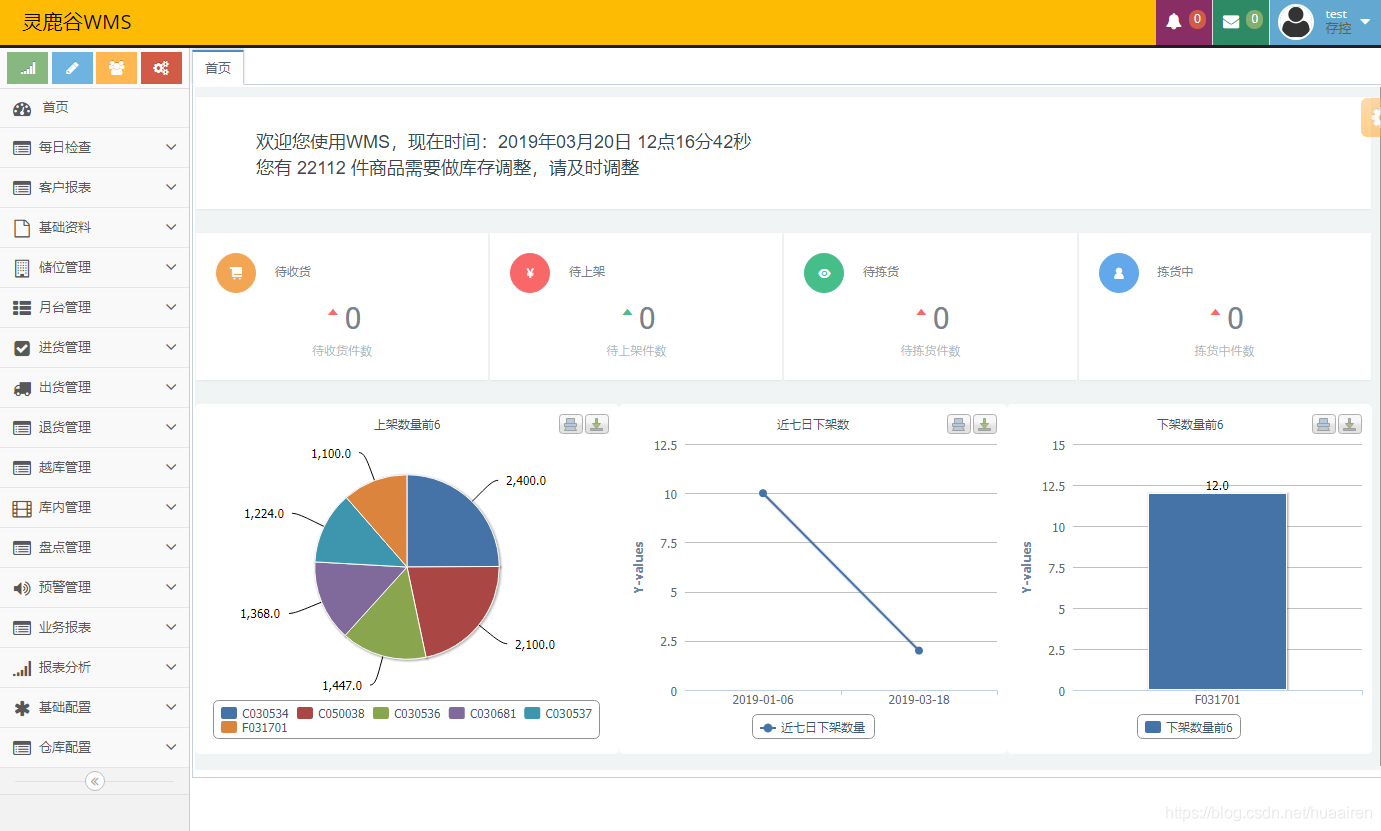This screenshot has height=831, width=1381.
Task: Print the 上架数量前6 pie chart
Action: [x=570, y=424]
